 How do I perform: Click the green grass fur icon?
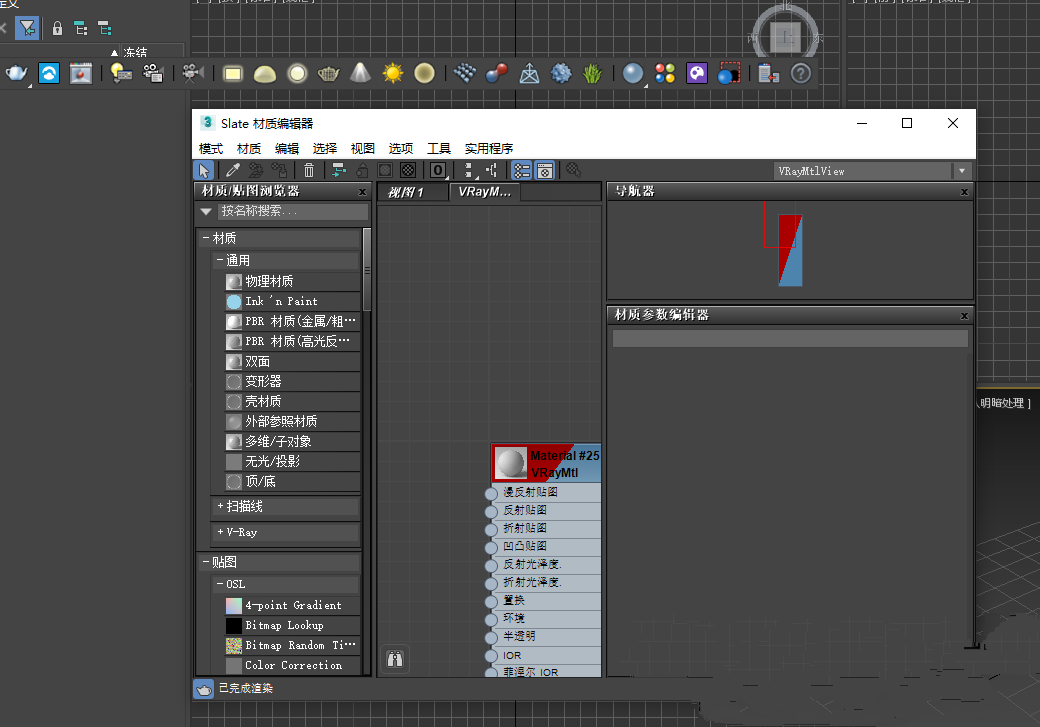click(x=592, y=73)
